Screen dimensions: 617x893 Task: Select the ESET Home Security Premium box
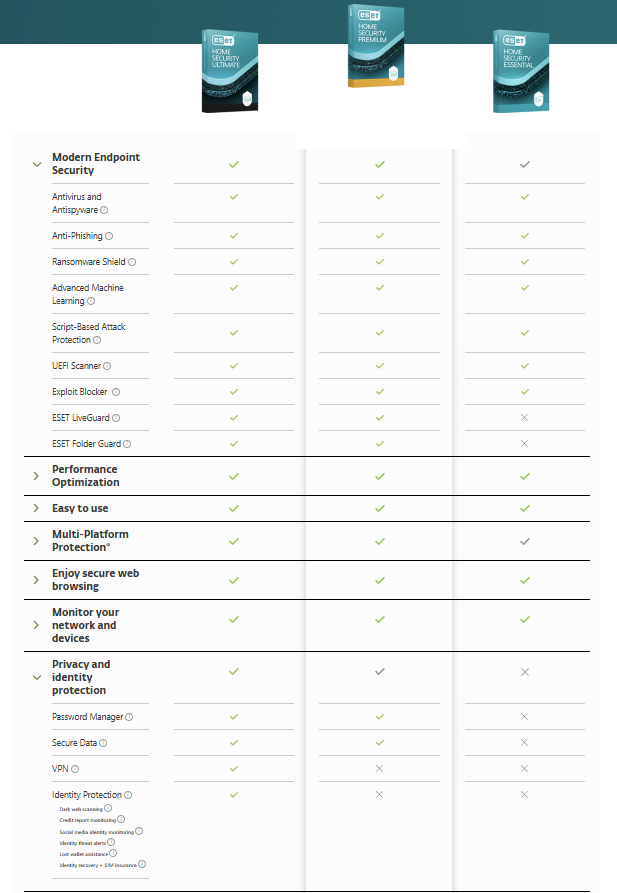click(x=379, y=47)
